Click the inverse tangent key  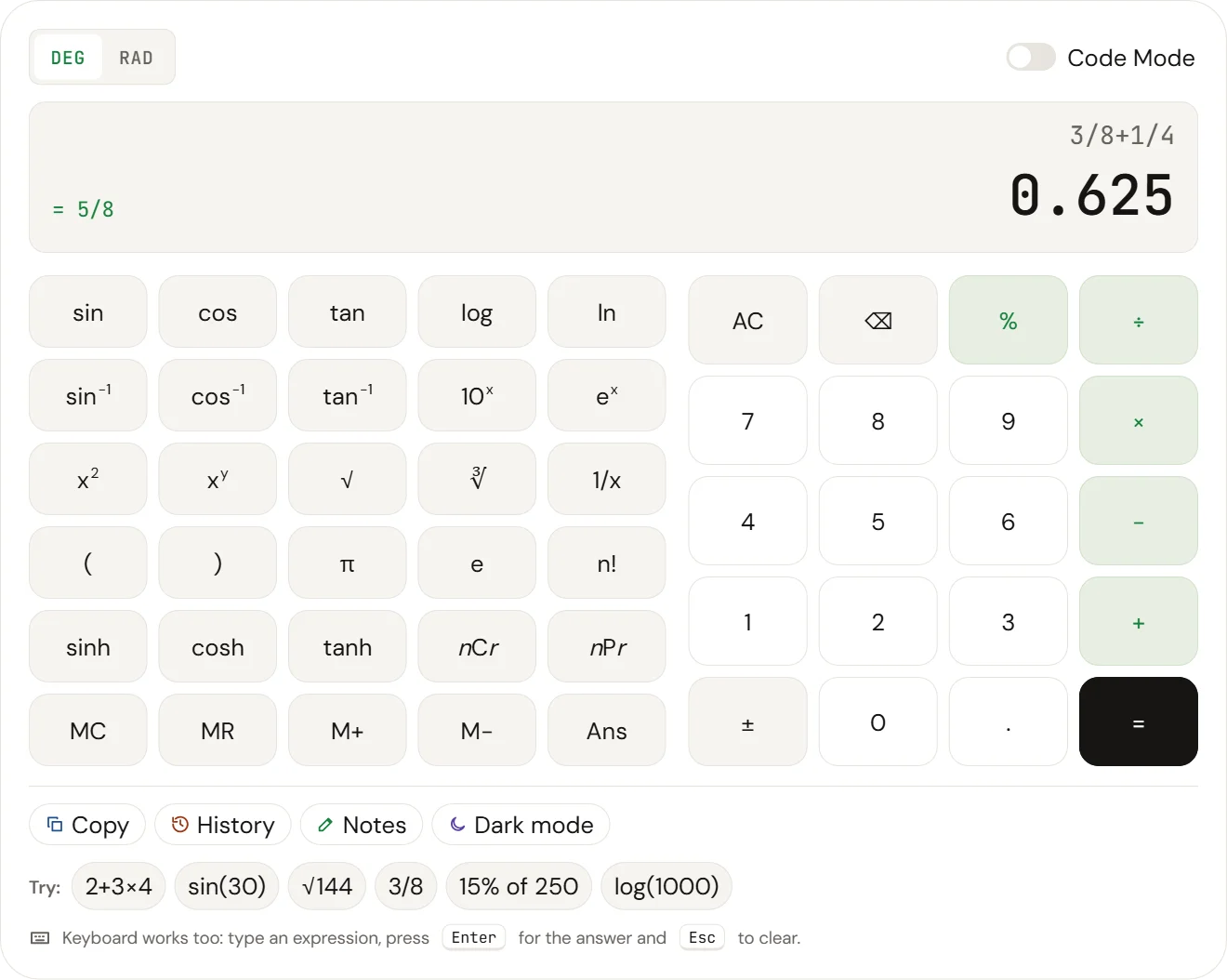coord(348,395)
